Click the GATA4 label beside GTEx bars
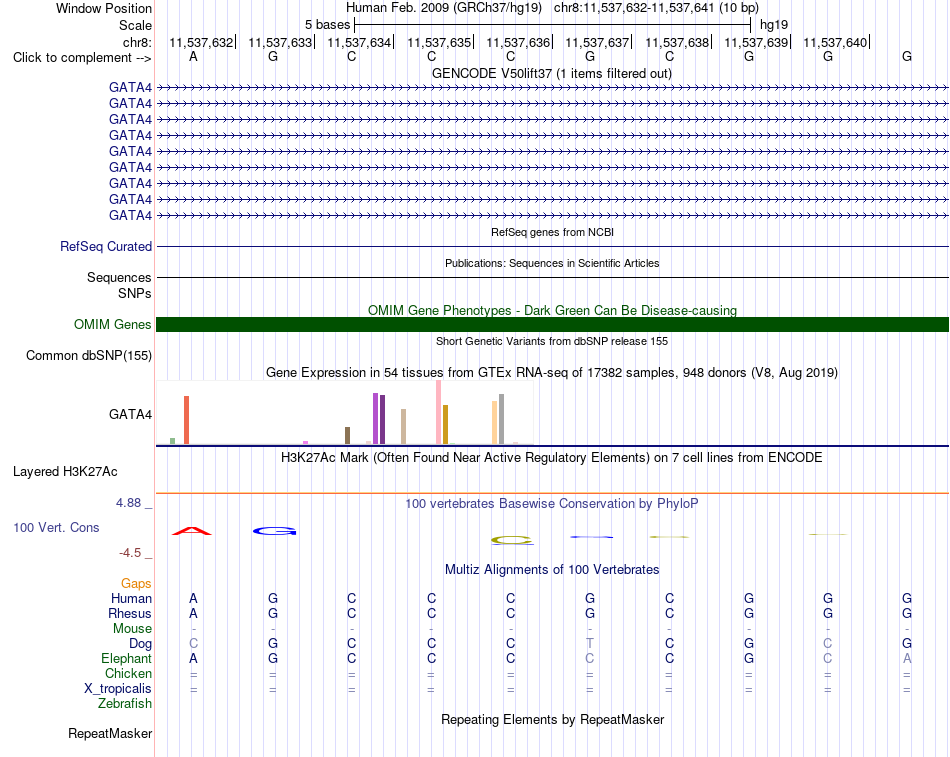 point(130,415)
